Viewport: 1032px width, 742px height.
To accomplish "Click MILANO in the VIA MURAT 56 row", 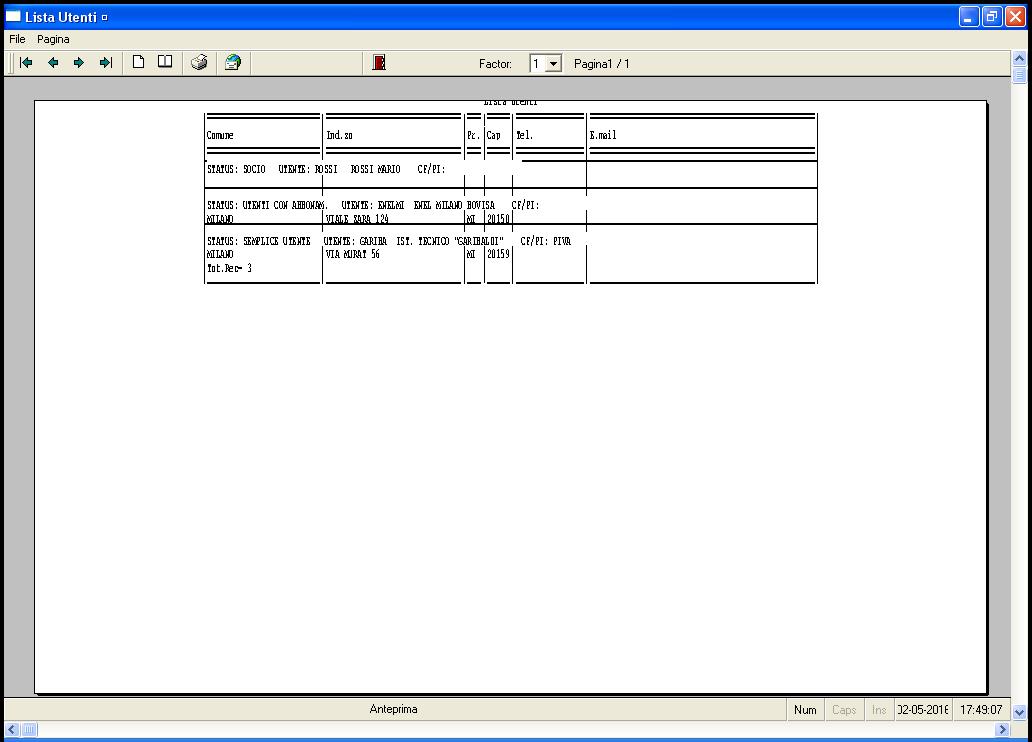I will coord(220,254).
